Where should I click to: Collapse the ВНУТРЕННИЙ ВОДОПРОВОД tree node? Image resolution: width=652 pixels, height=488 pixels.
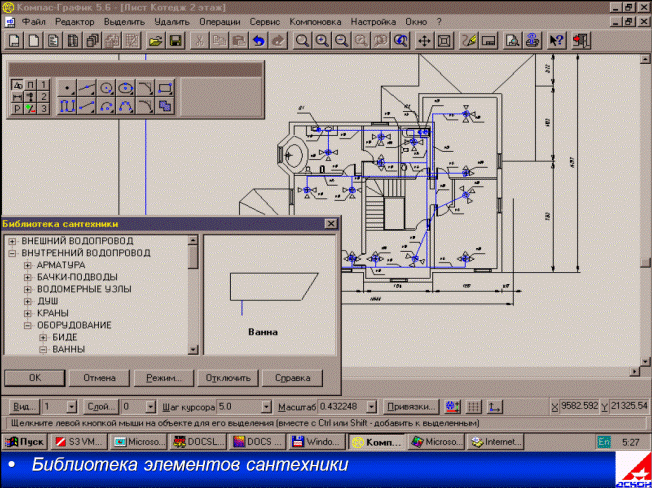click(x=12, y=253)
